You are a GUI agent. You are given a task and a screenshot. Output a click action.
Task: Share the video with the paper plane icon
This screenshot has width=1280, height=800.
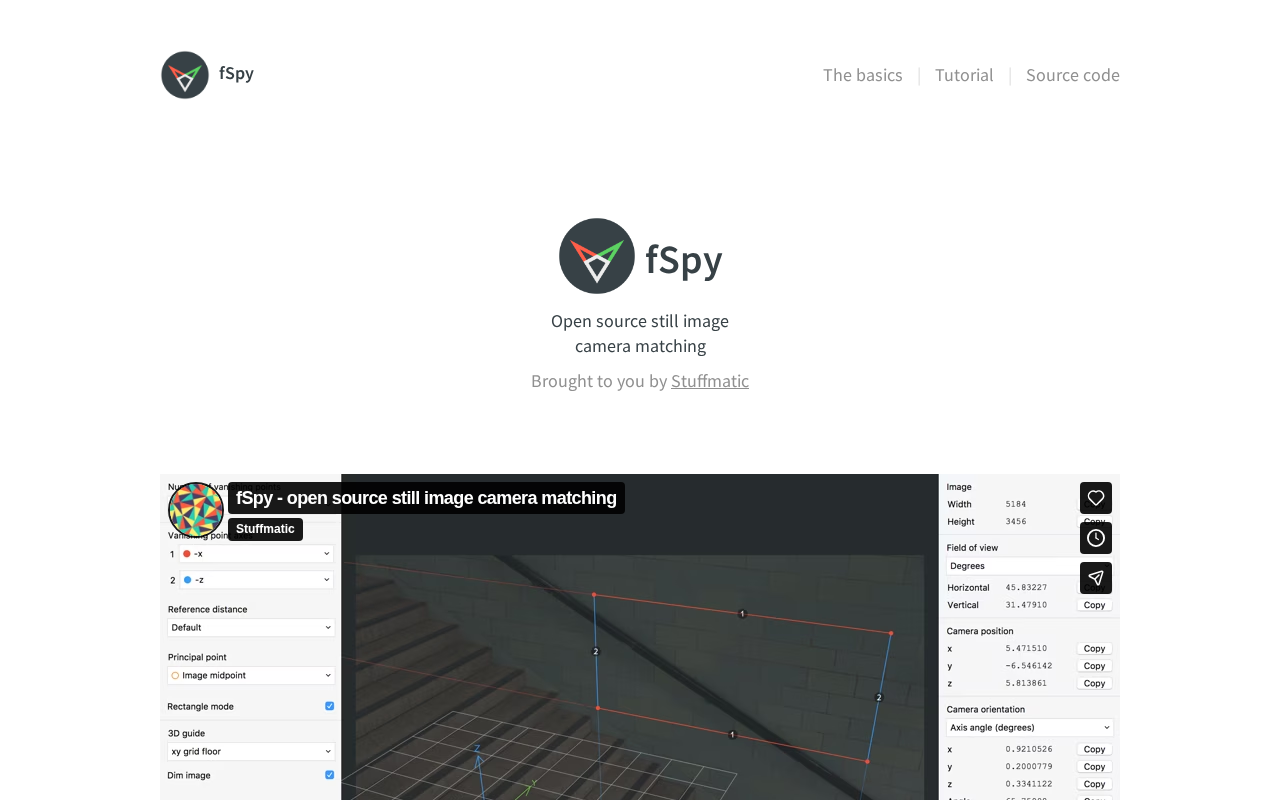tap(1096, 578)
